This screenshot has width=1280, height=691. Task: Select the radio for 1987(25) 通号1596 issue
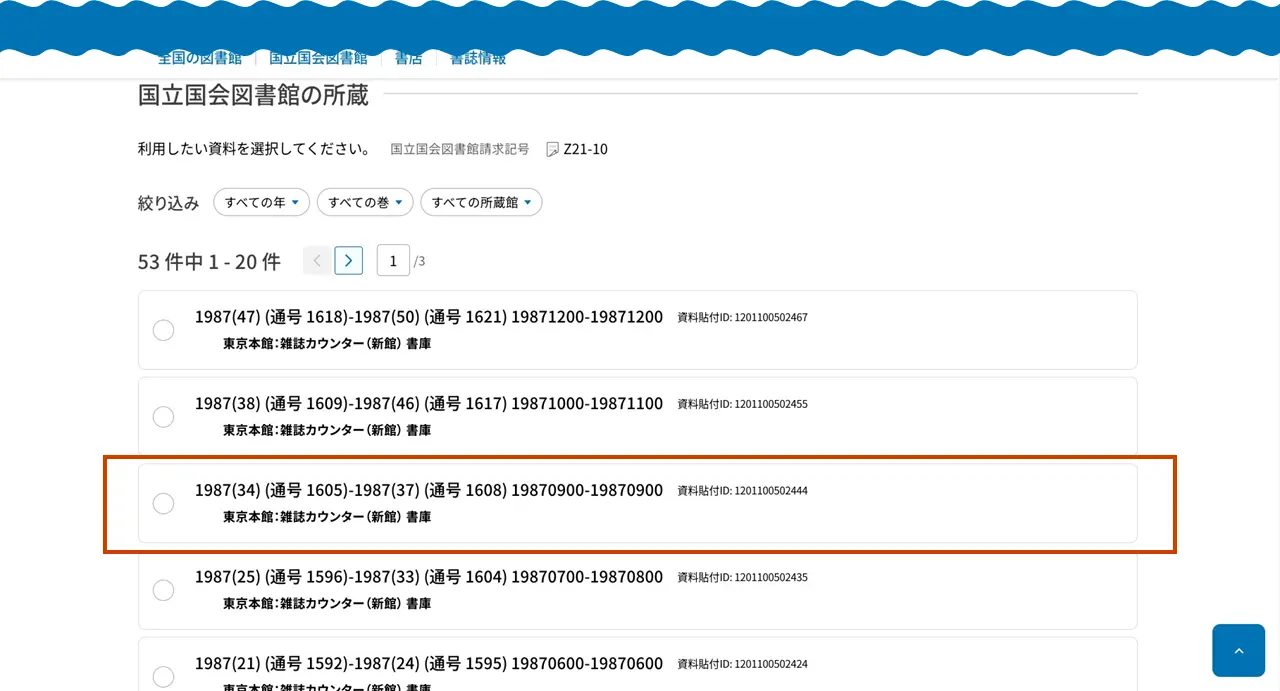click(163, 590)
